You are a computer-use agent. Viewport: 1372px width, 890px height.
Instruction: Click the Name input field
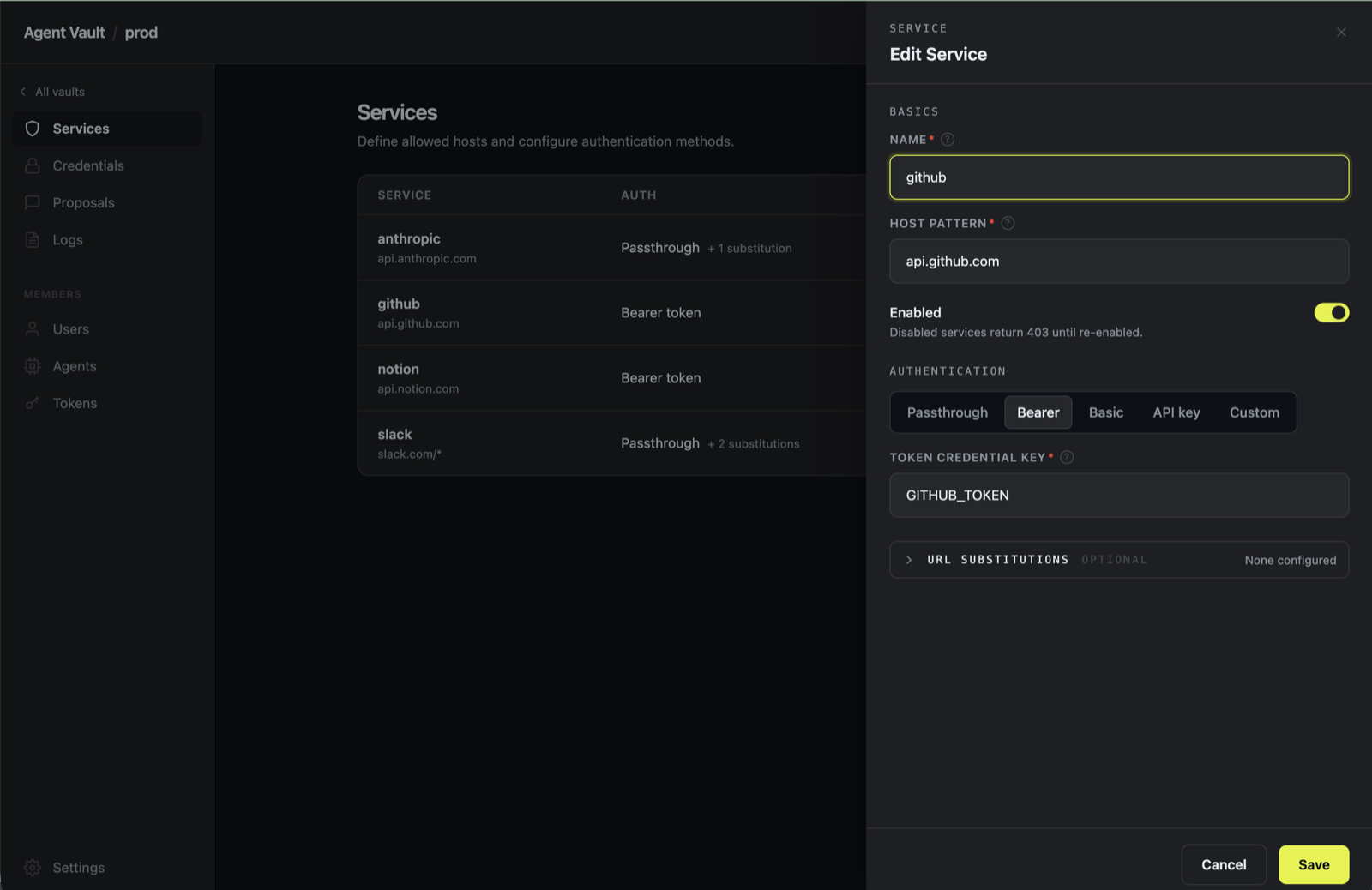pos(1119,177)
